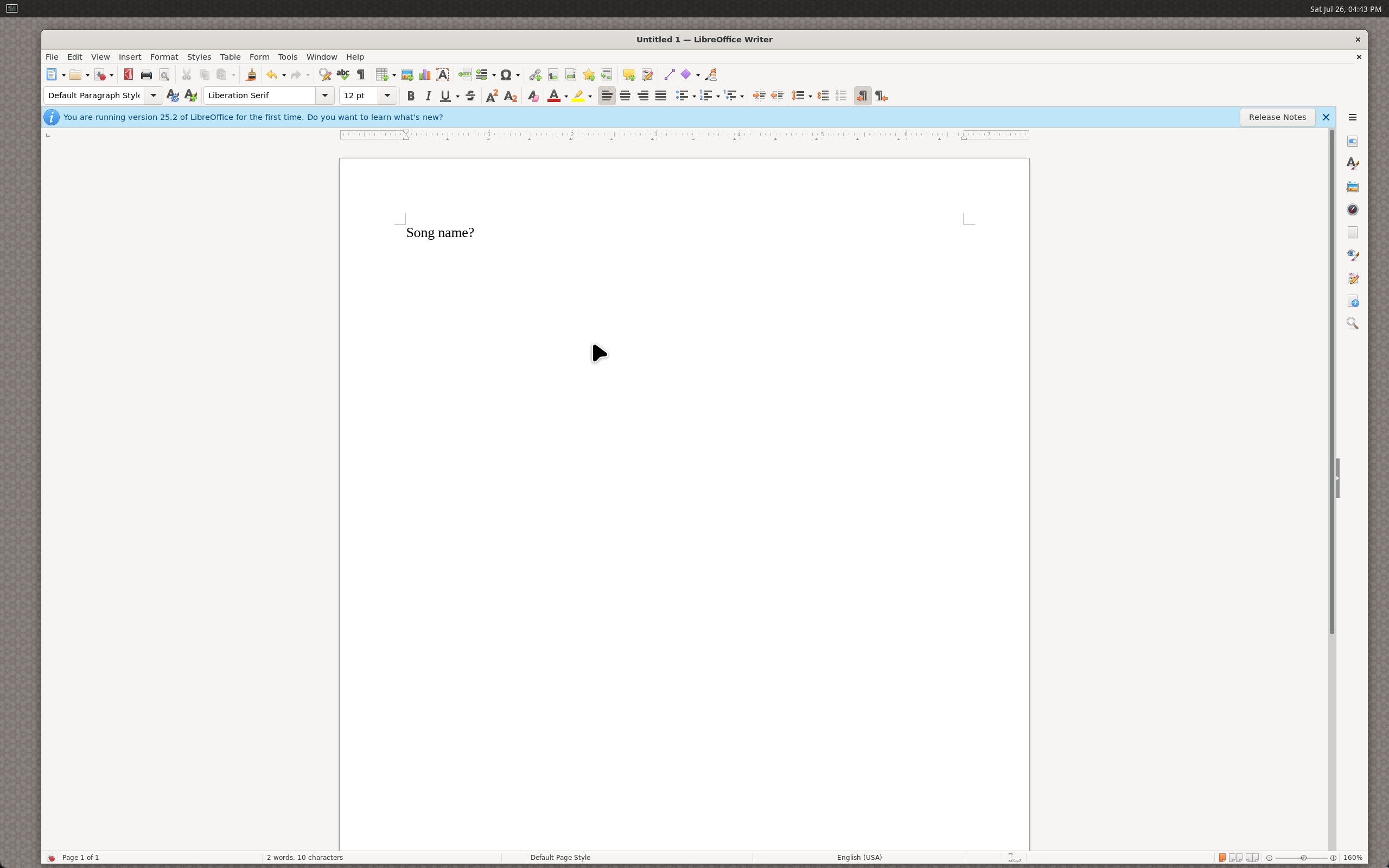Open the sidebar Navigator compass icon

pyautogui.click(x=1352, y=209)
